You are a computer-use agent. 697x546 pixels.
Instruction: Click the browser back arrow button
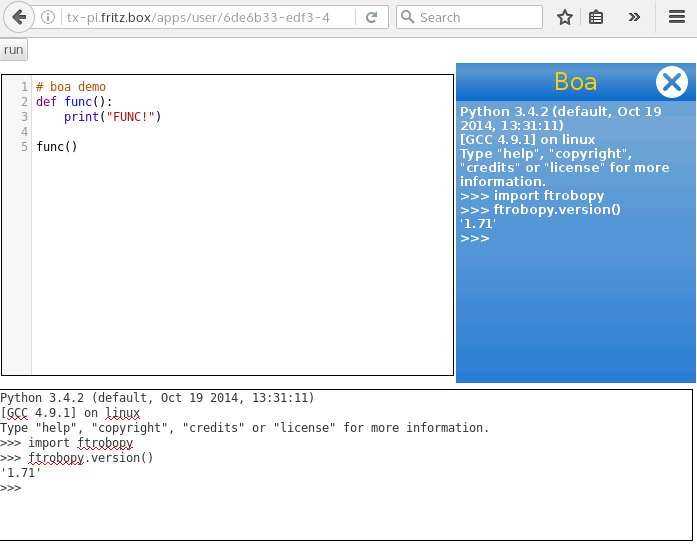18,17
